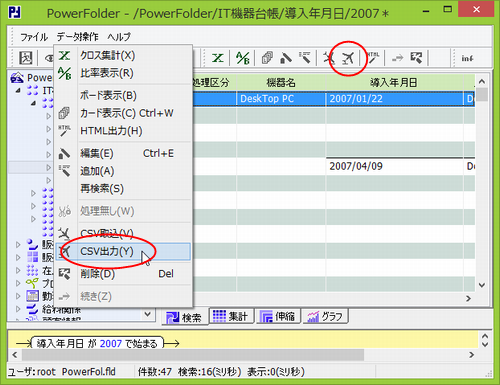Click the leftmost toolbar icon below ファイル
500x385 pixels.
[x=26, y=58]
